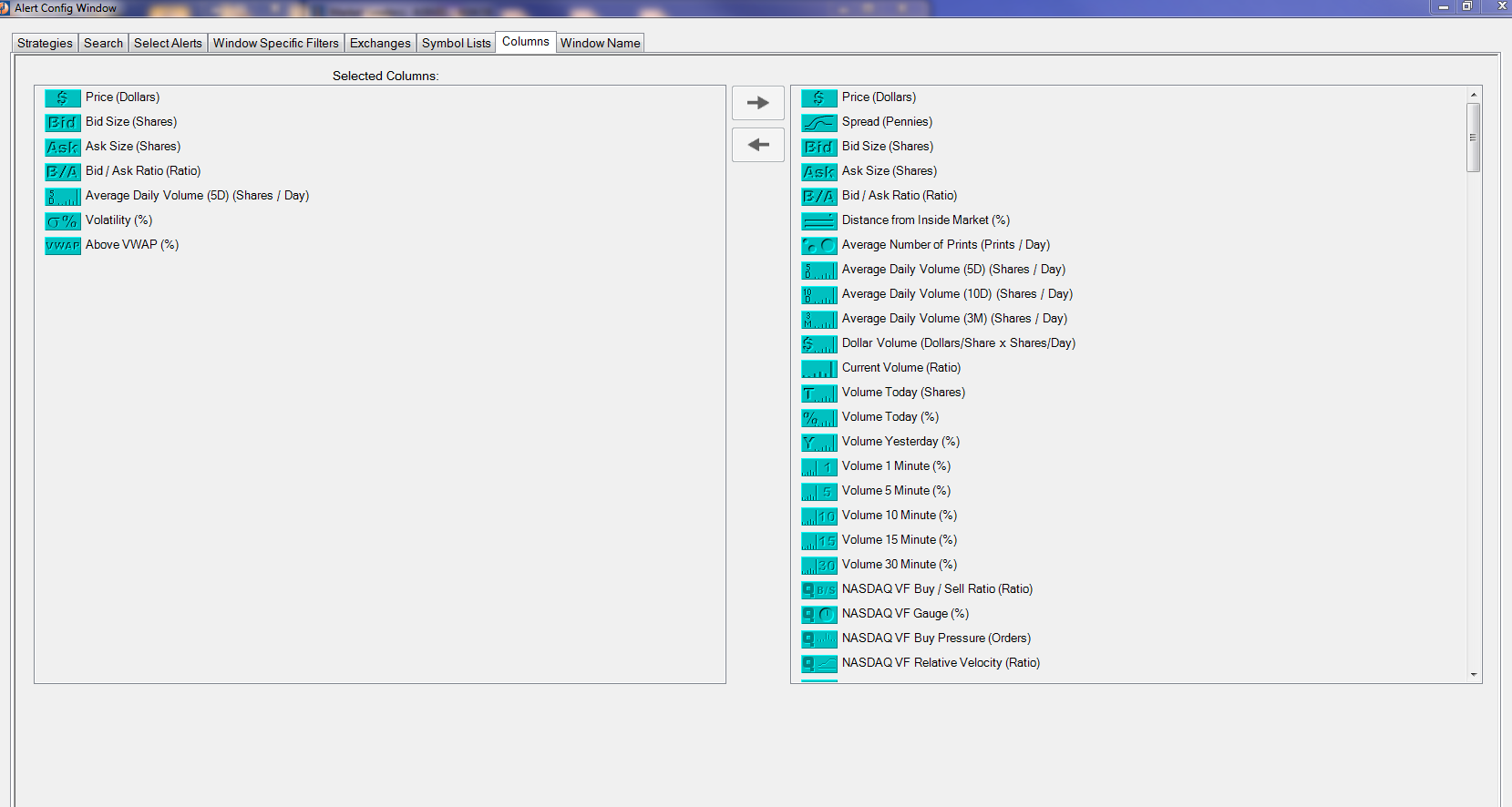The height and width of the screenshot is (807, 1512).
Task: Click the right arrow move button
Action: pyautogui.click(x=758, y=103)
